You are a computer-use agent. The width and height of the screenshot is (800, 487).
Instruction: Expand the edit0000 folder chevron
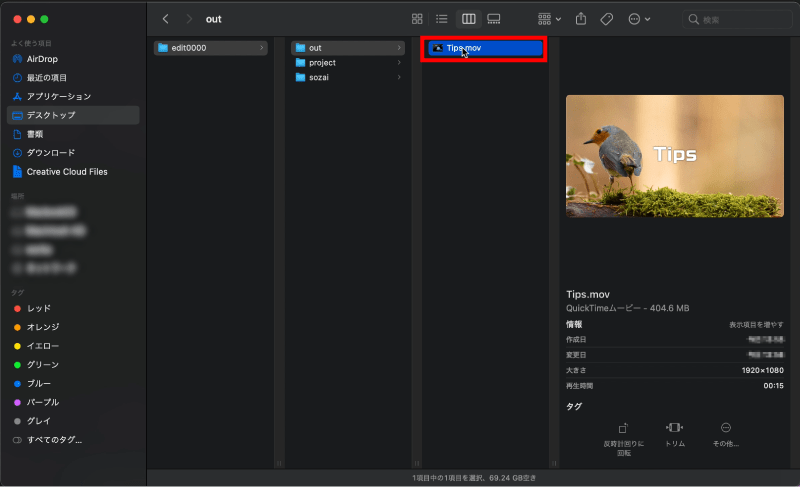261,47
